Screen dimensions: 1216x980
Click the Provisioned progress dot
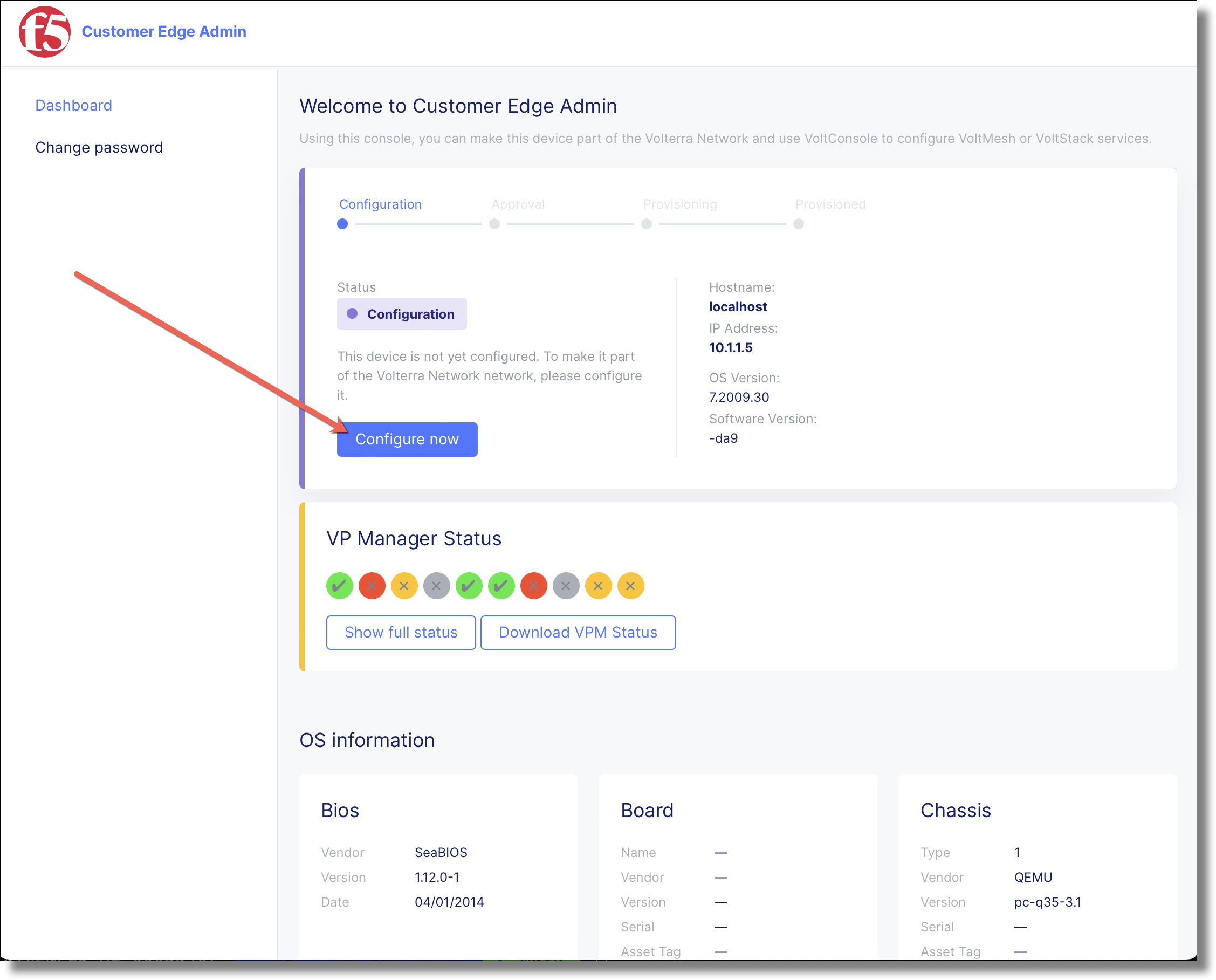click(799, 224)
